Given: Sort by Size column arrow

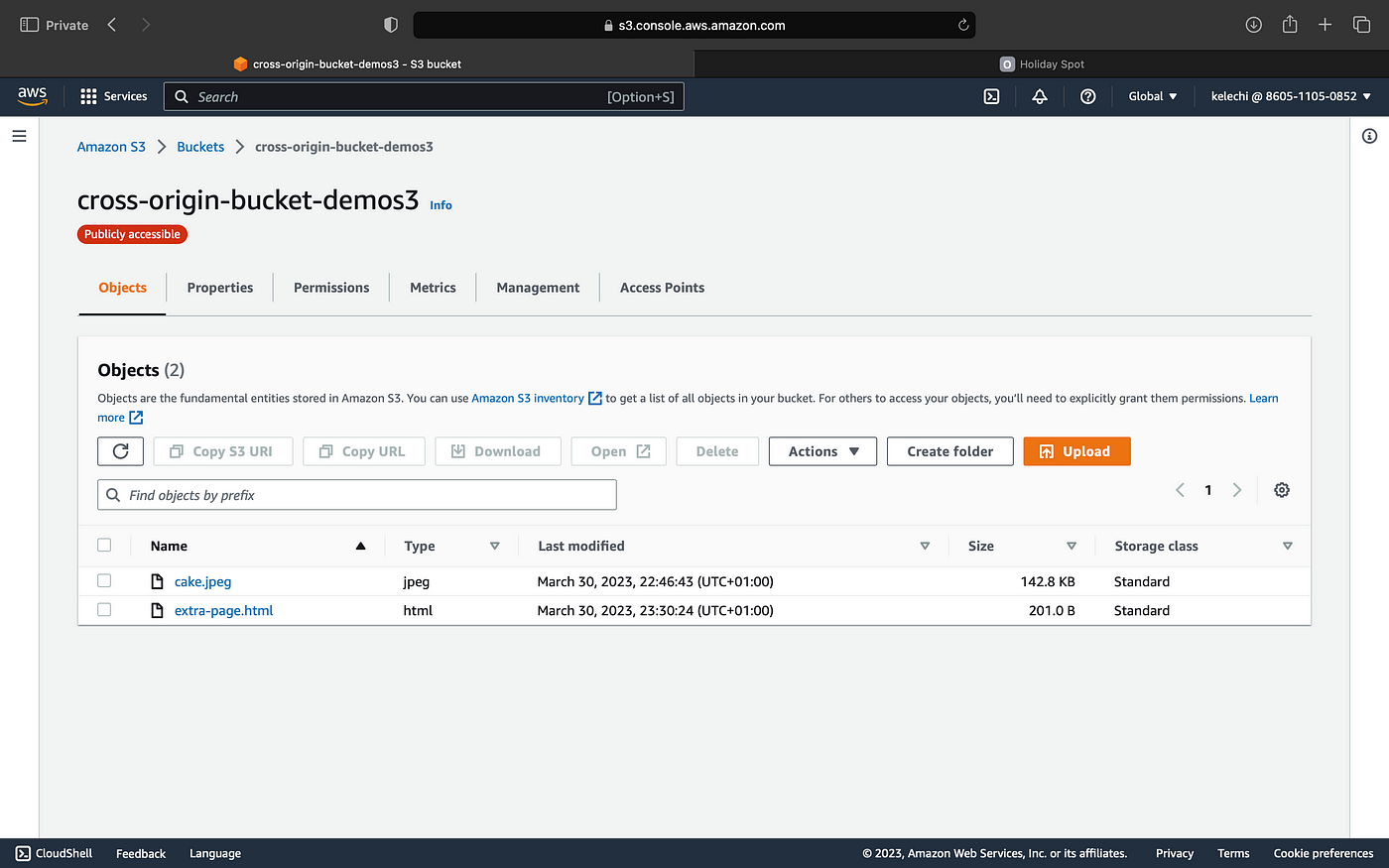Looking at the screenshot, I should (1072, 546).
